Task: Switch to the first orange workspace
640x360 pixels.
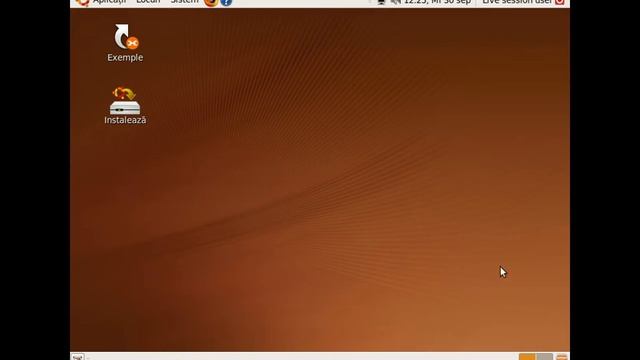Action: (527, 357)
